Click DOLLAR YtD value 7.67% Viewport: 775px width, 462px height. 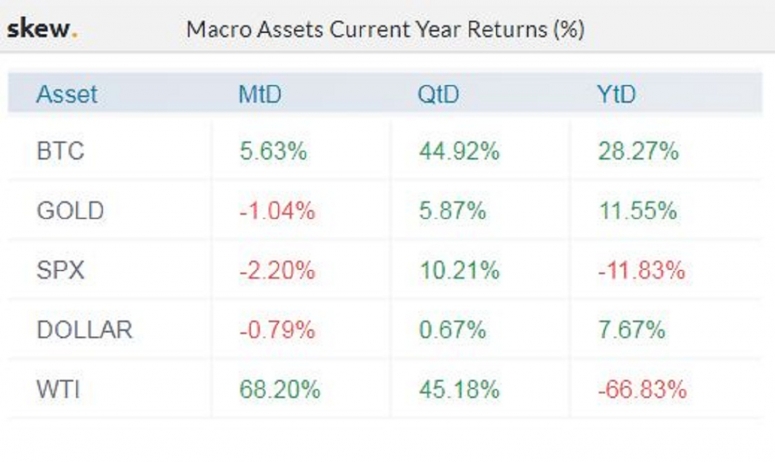click(632, 330)
